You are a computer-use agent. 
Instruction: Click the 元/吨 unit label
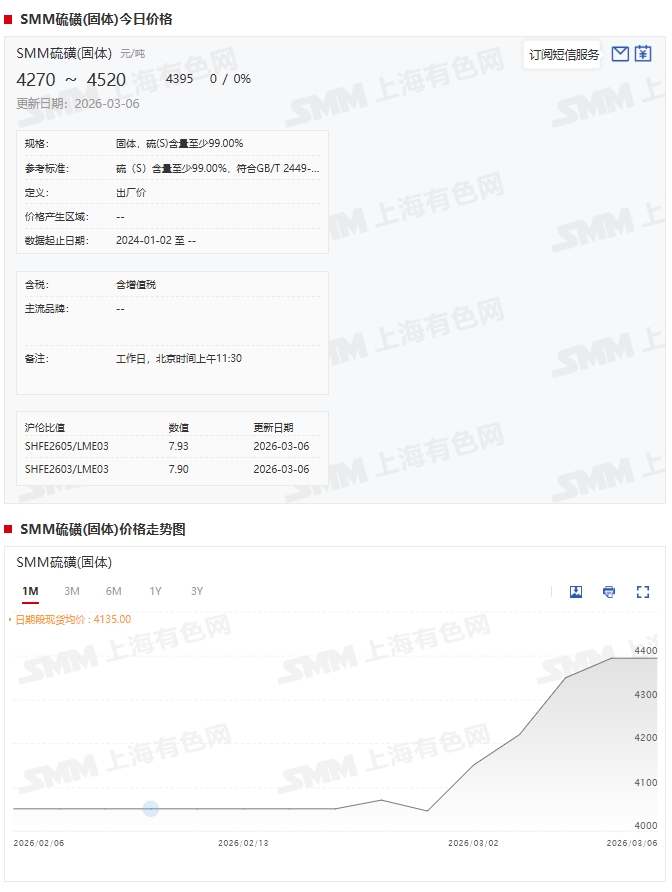pyautogui.click(x=133, y=54)
